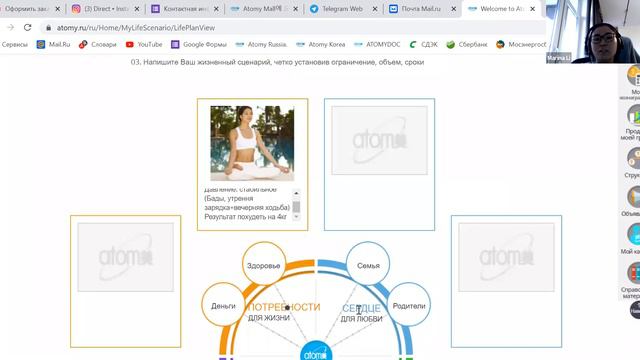Open the Сервисы bookmark
Image resolution: width=640 pixels, height=360 pixels.
[14, 44]
